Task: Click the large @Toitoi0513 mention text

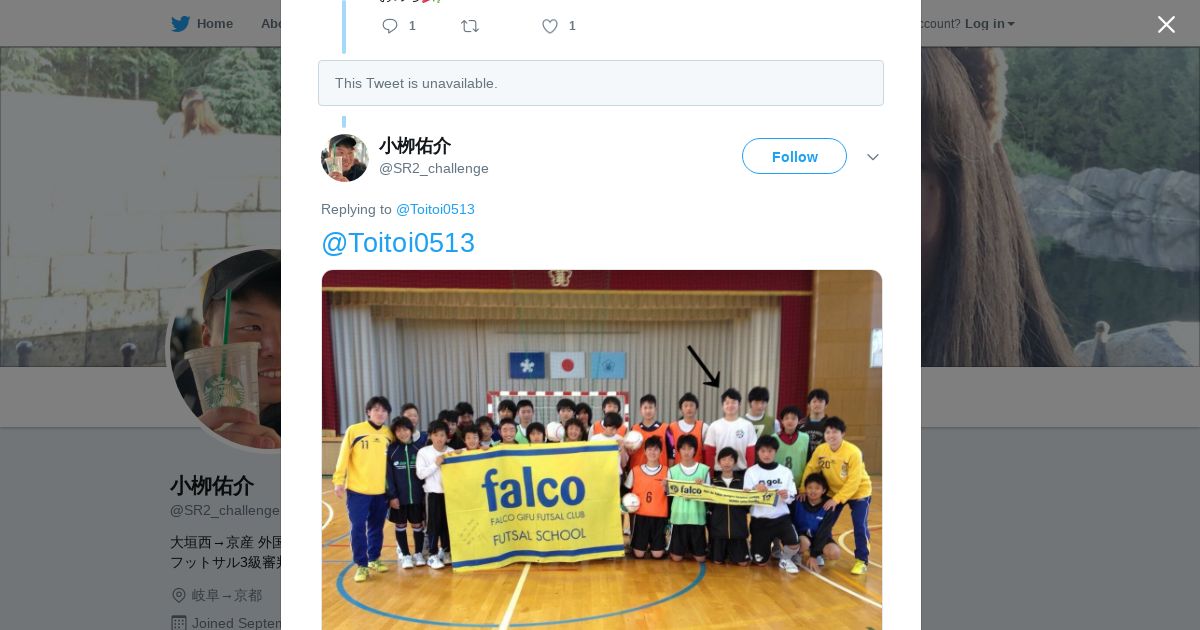Action: 398,243
